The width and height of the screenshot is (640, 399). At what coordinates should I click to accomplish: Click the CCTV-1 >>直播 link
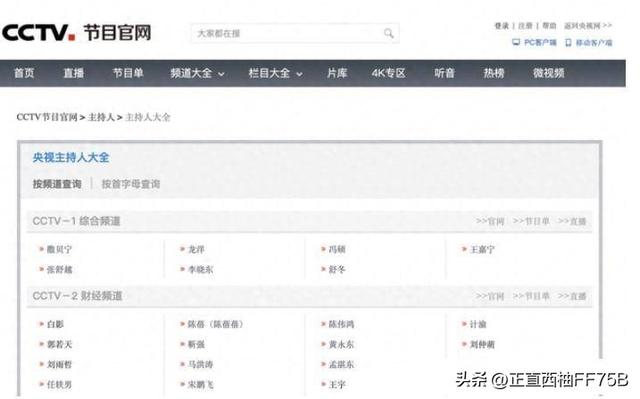572,221
